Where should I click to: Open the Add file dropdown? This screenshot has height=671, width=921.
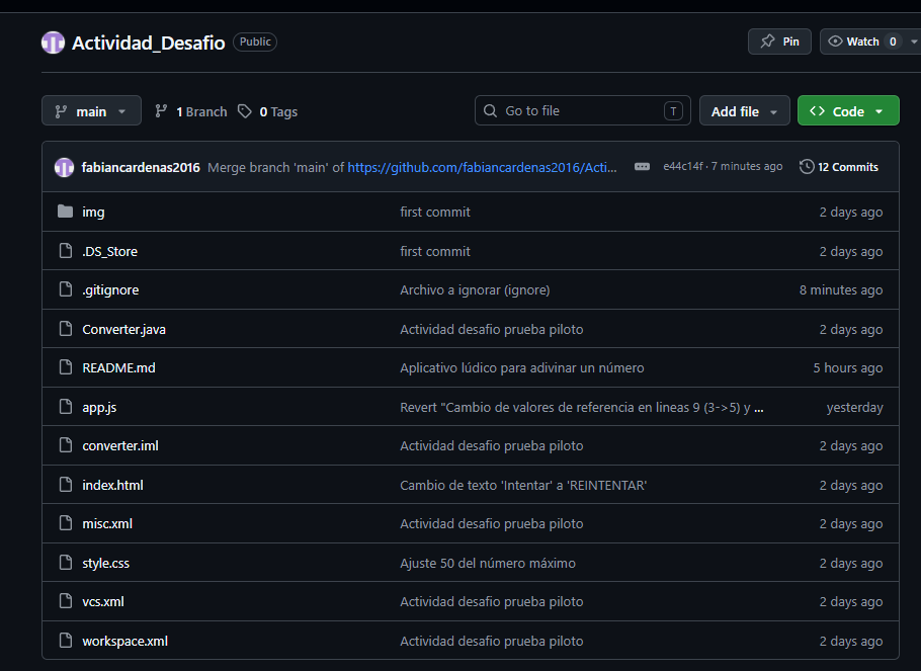(744, 110)
